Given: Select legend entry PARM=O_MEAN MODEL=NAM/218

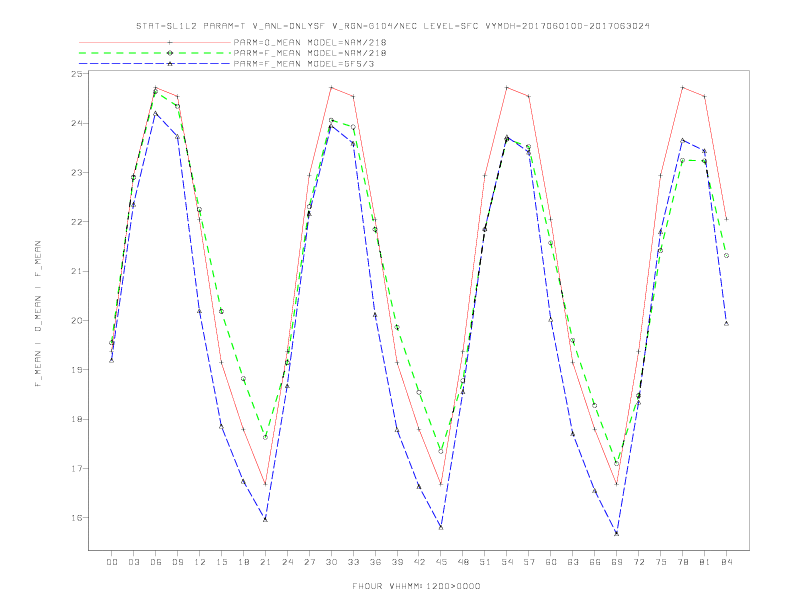Looking at the screenshot, I should tap(310, 42).
